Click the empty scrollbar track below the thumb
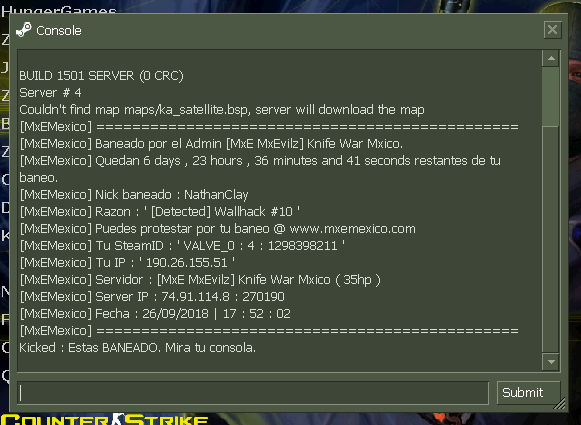The width and height of the screenshot is (581, 425). [x=551, y=240]
